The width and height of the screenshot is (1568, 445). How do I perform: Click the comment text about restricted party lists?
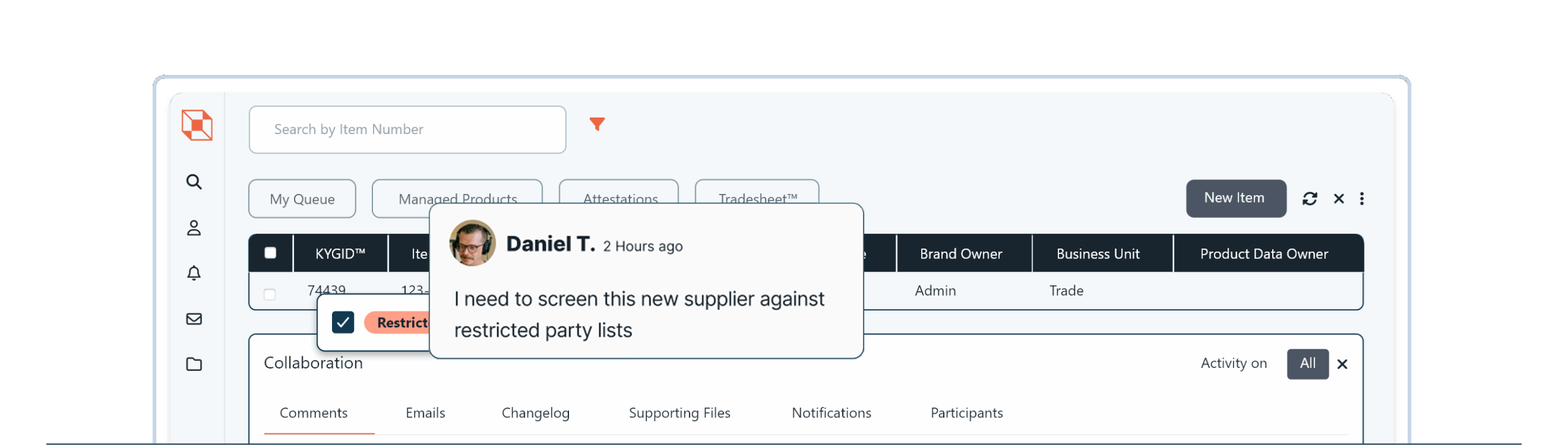click(x=639, y=315)
